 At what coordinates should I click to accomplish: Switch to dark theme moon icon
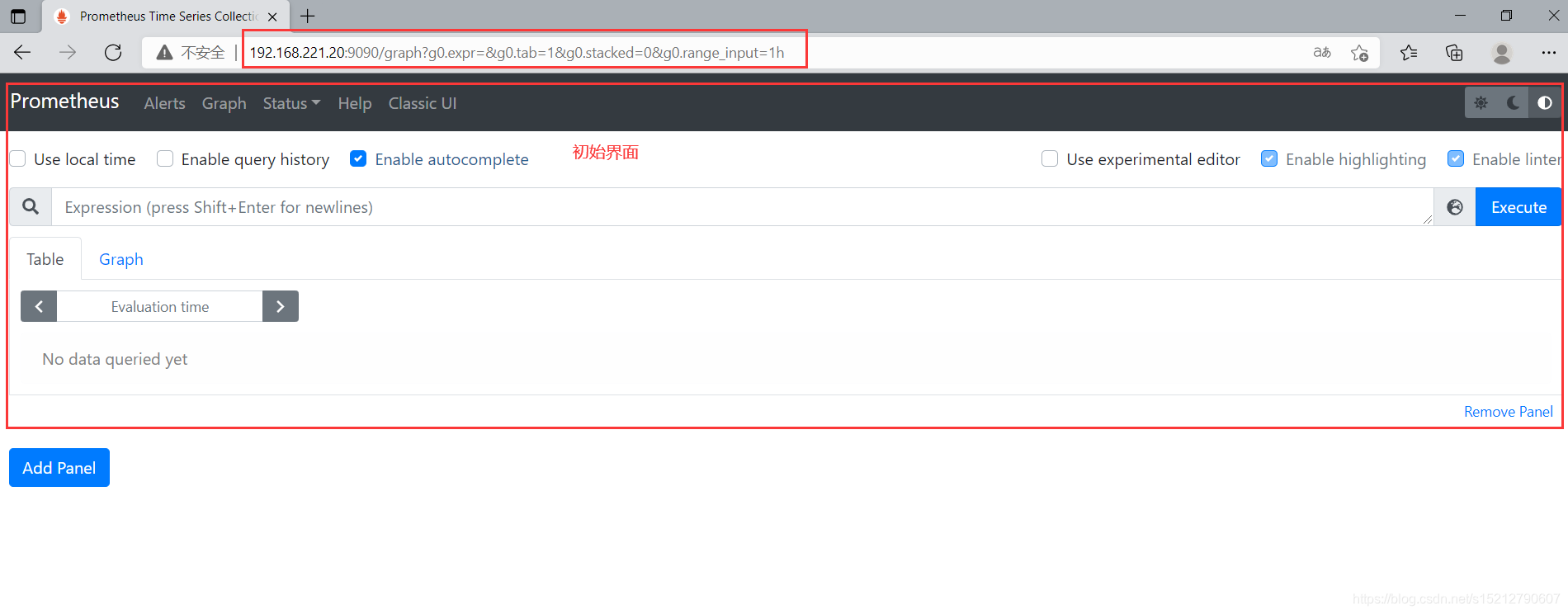[x=1513, y=103]
